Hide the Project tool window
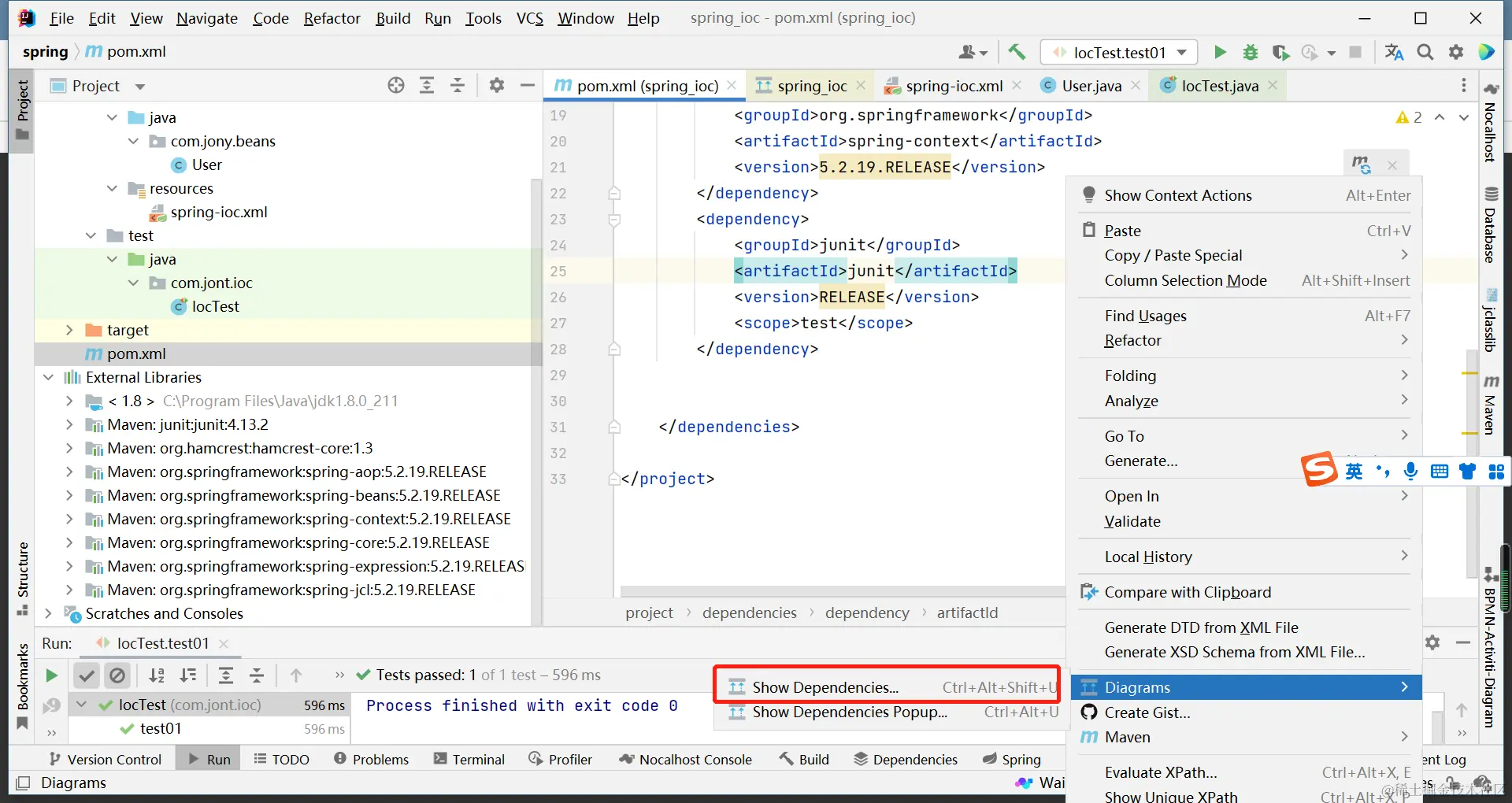Screen dimensions: 1512x803 528,86
